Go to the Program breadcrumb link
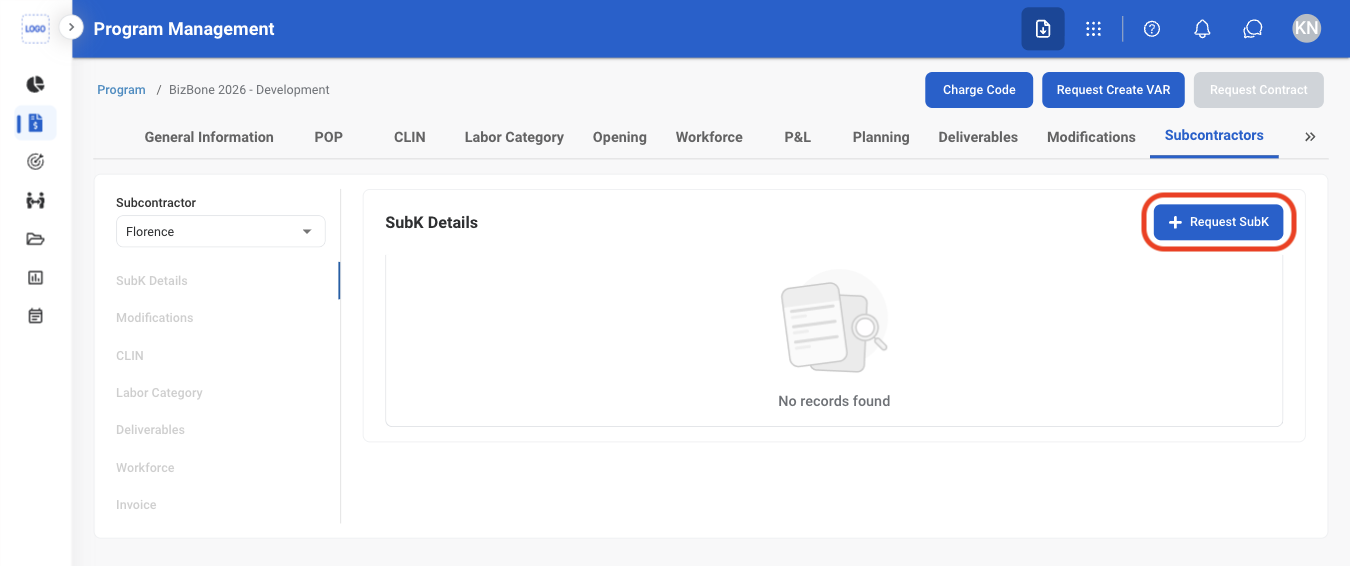1350x566 pixels. tap(121, 90)
